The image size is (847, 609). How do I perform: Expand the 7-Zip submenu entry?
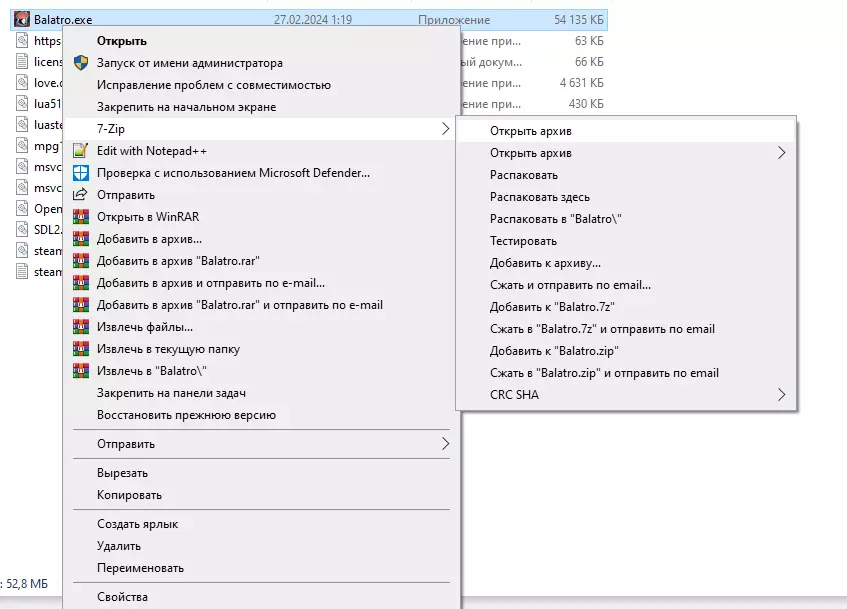click(x=261, y=129)
